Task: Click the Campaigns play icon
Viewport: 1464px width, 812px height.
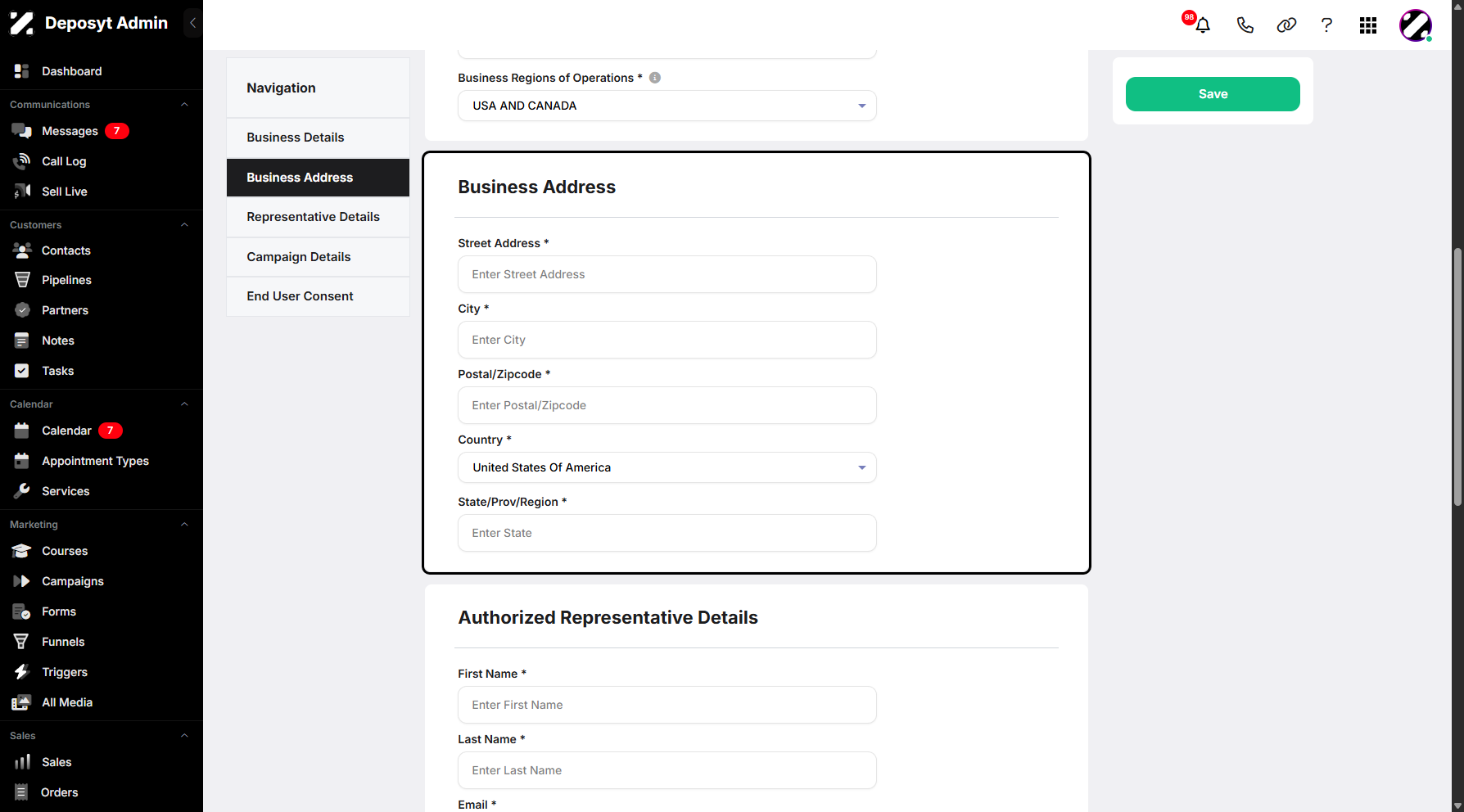Action: (22, 581)
